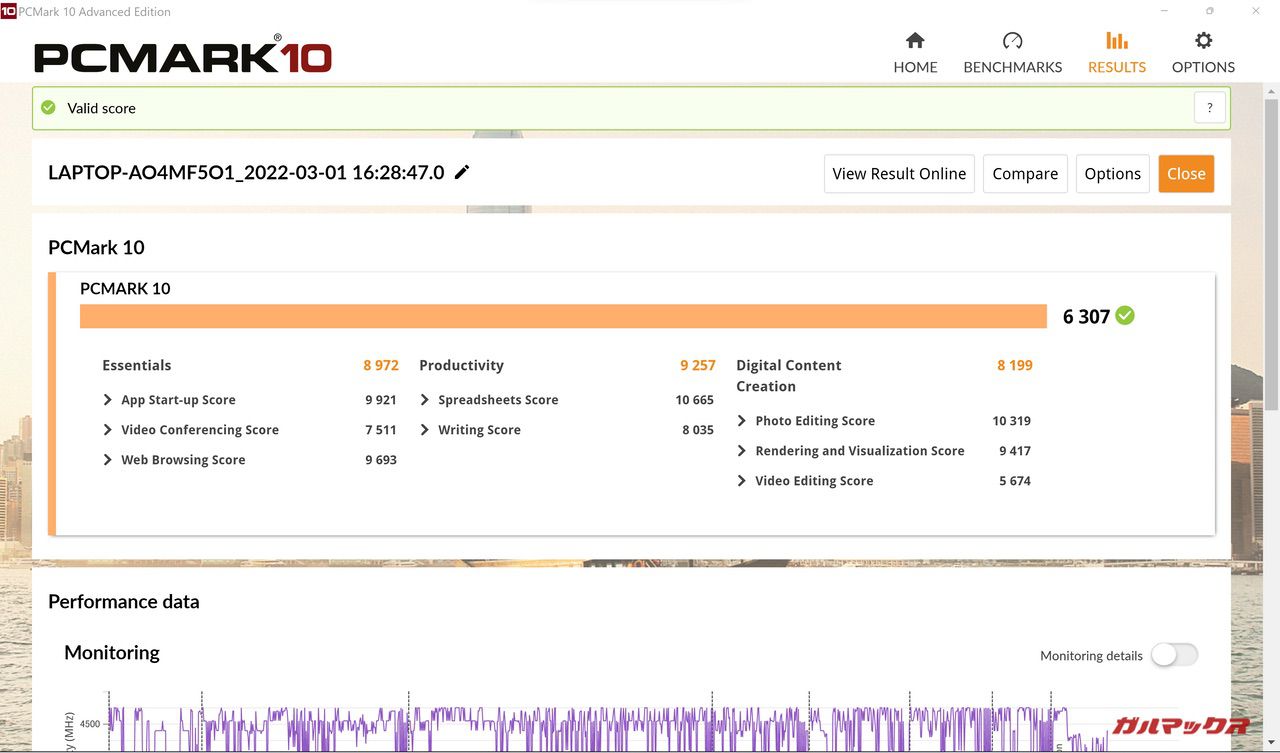This screenshot has width=1280, height=753.
Task: Click the question mark help icon
Action: (1209, 108)
